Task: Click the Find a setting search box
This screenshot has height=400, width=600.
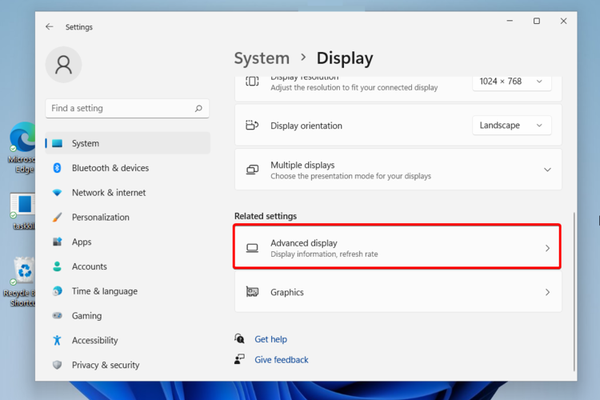Action: [118, 108]
